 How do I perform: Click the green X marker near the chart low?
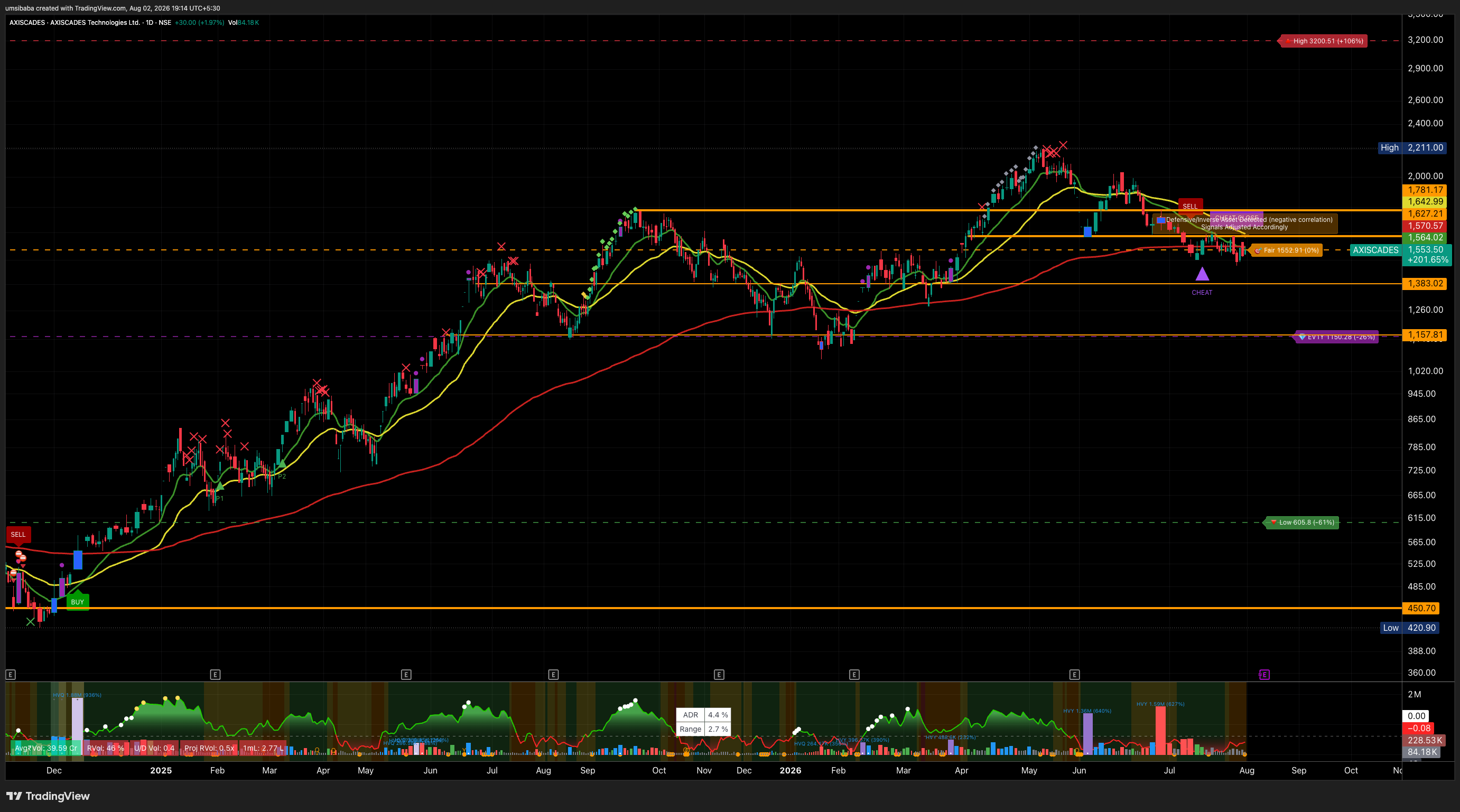tap(30, 622)
